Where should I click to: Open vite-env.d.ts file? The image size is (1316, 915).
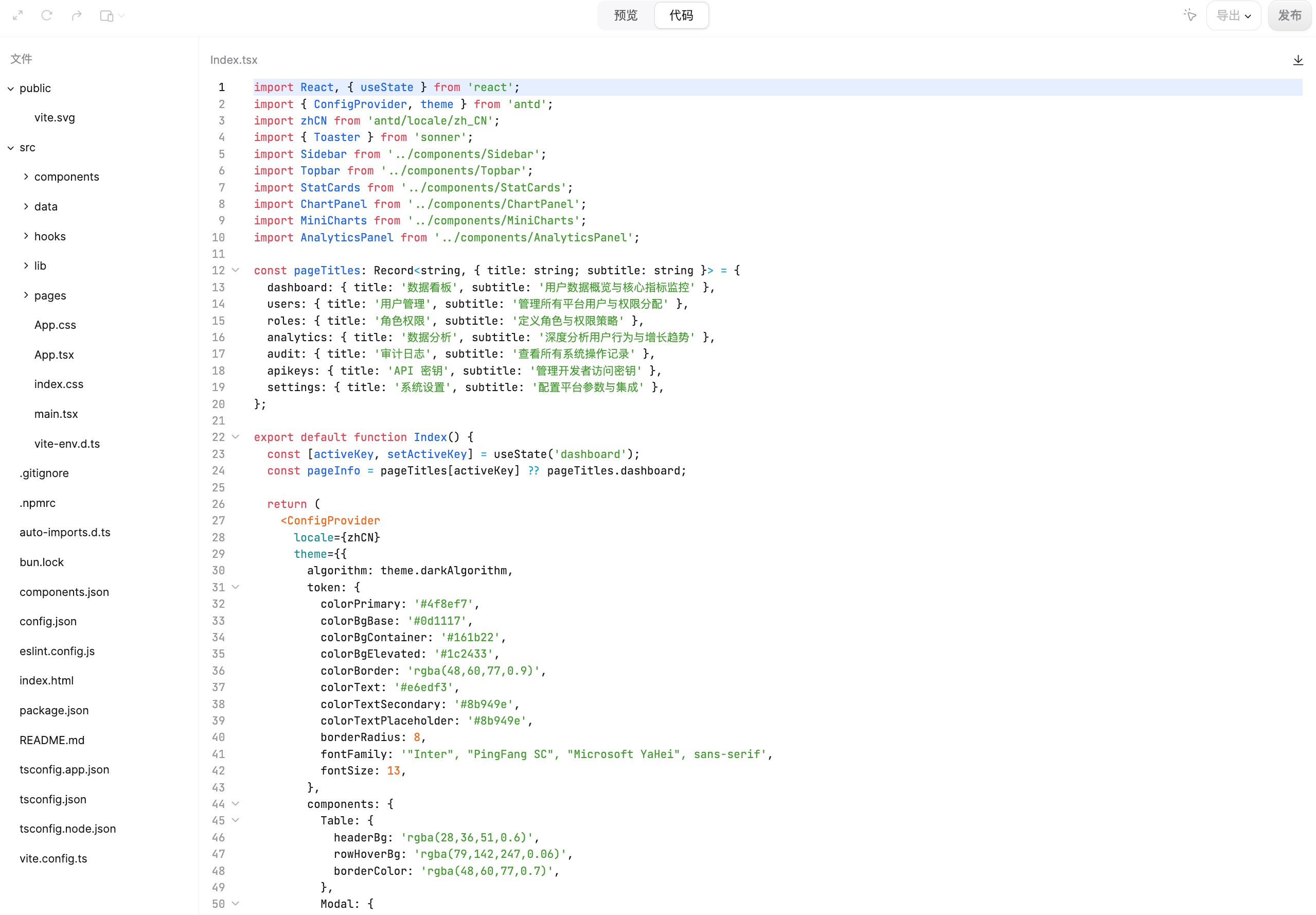[67, 444]
